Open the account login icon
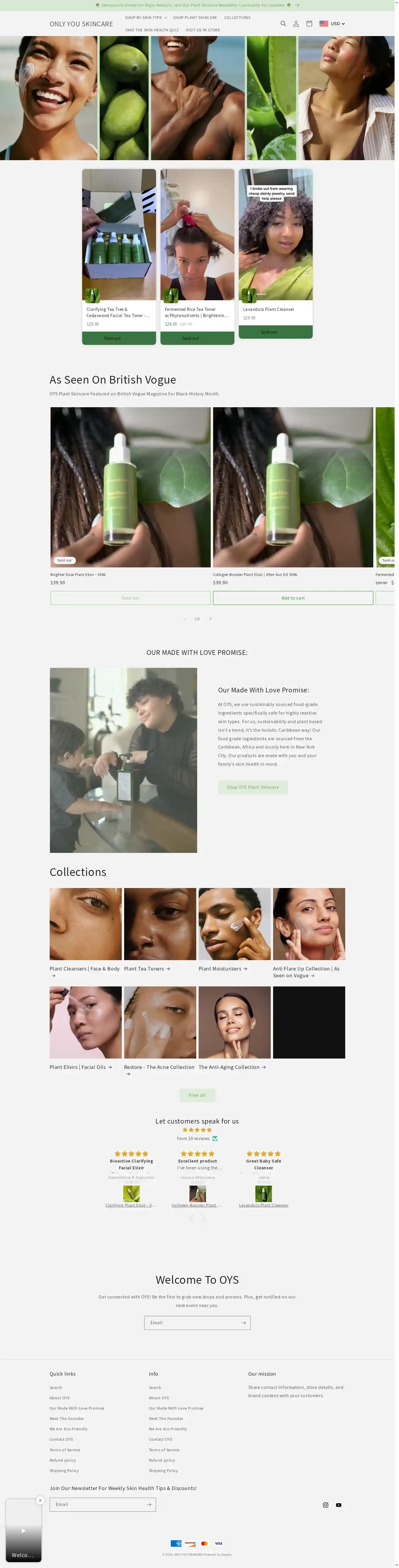The height and width of the screenshot is (1568, 399). click(x=296, y=24)
